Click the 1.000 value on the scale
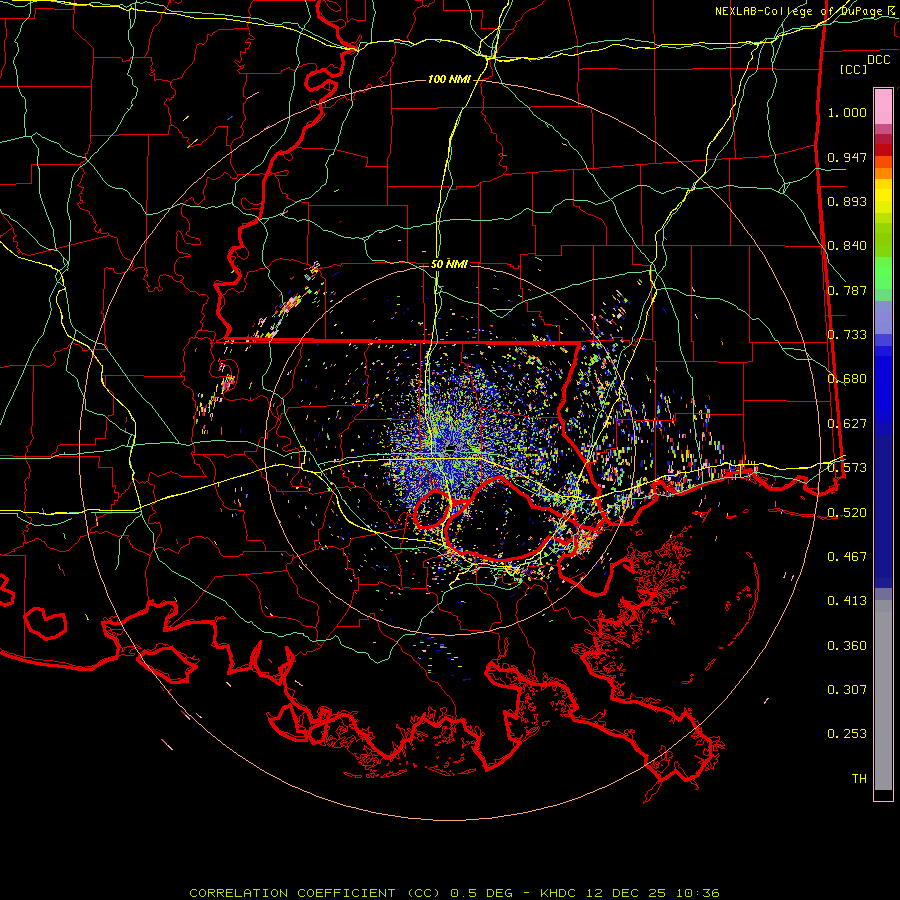The height and width of the screenshot is (900, 900). point(847,112)
